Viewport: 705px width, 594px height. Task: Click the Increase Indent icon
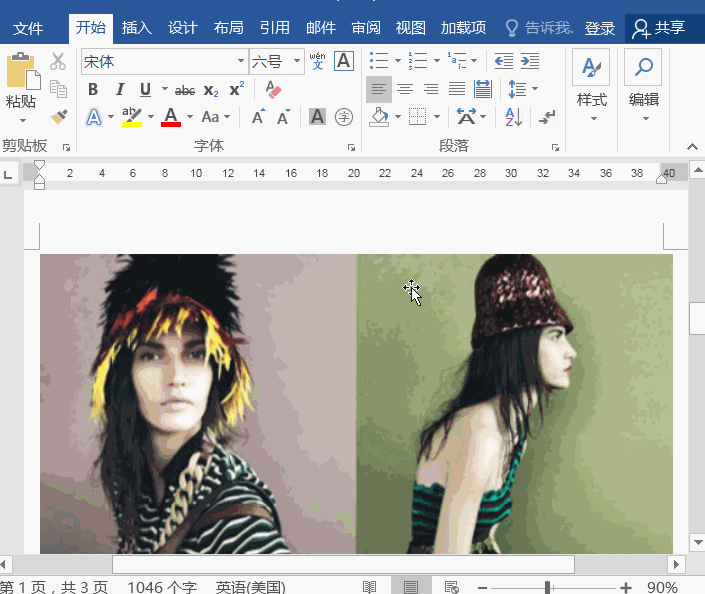tap(530, 62)
